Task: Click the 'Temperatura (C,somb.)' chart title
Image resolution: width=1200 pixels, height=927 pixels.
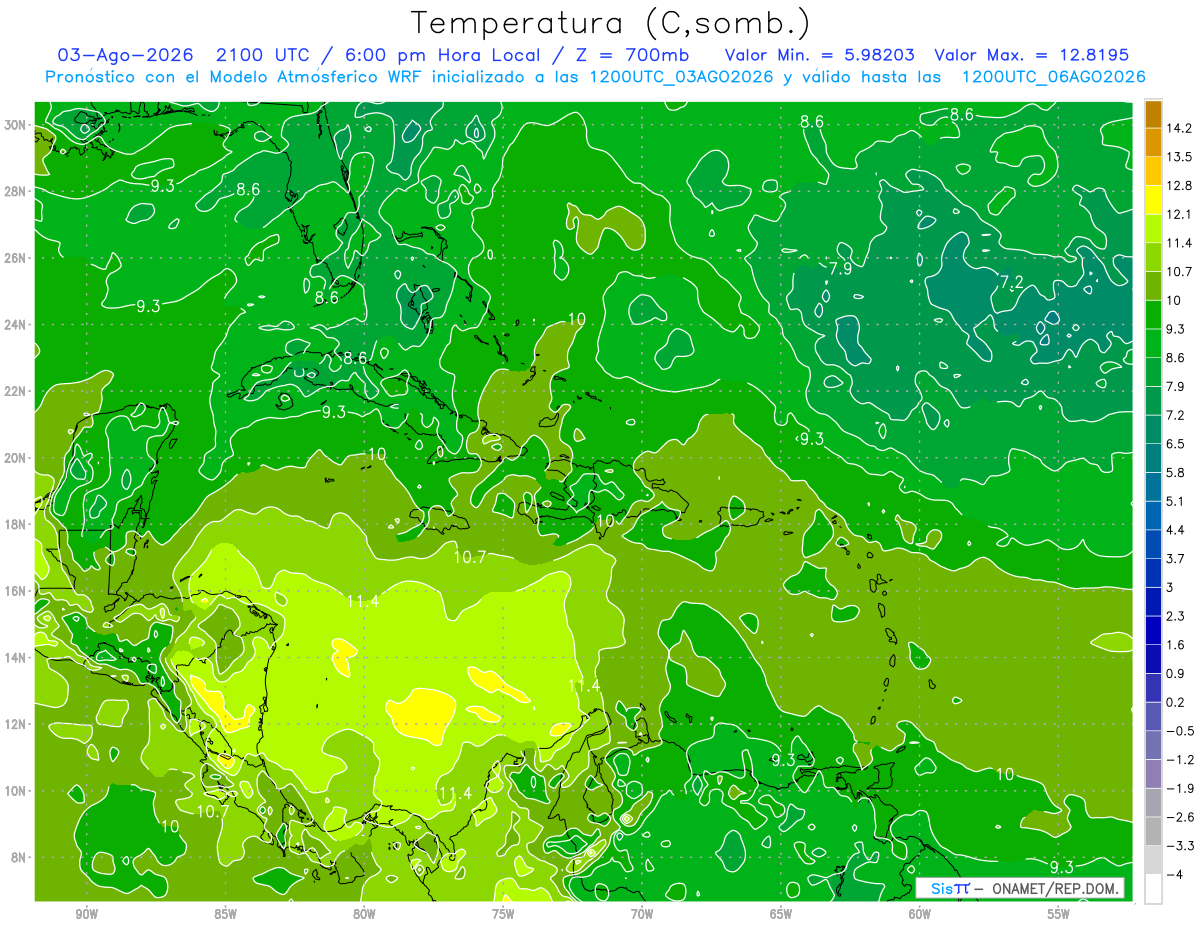Action: click(611, 22)
